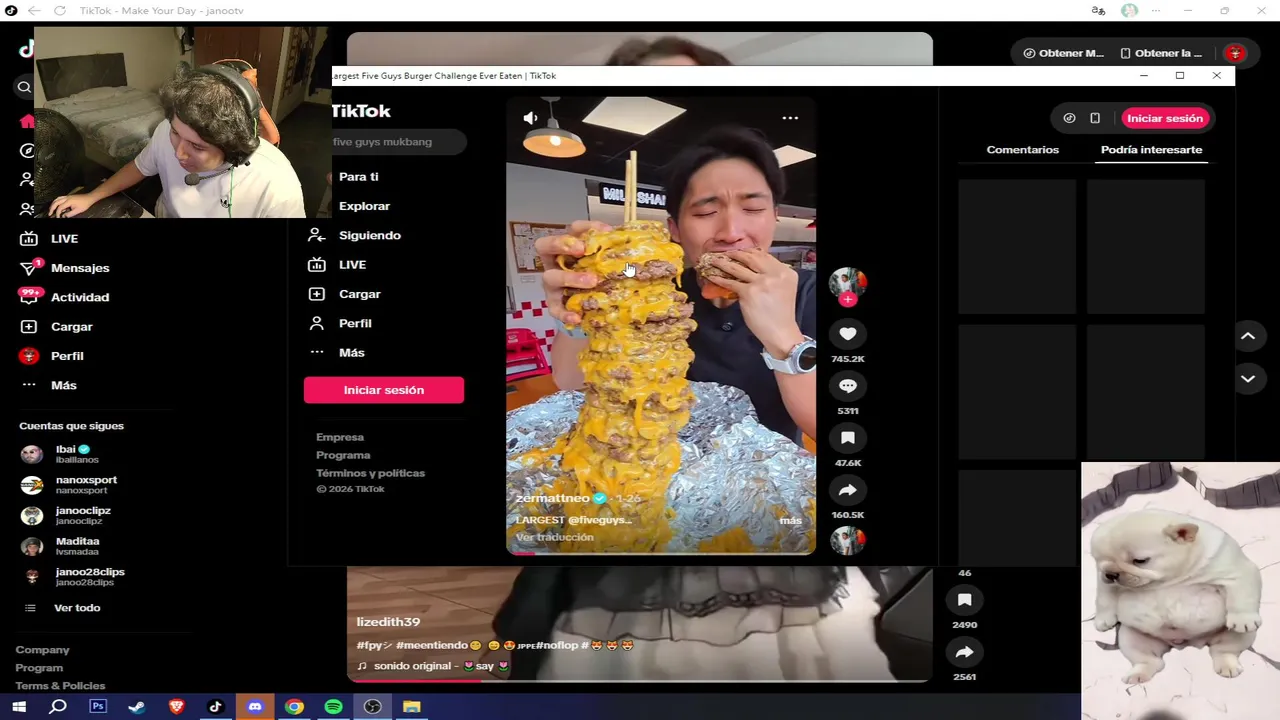Share the video with 160.5K shares
1280x720 pixels.
point(847,490)
